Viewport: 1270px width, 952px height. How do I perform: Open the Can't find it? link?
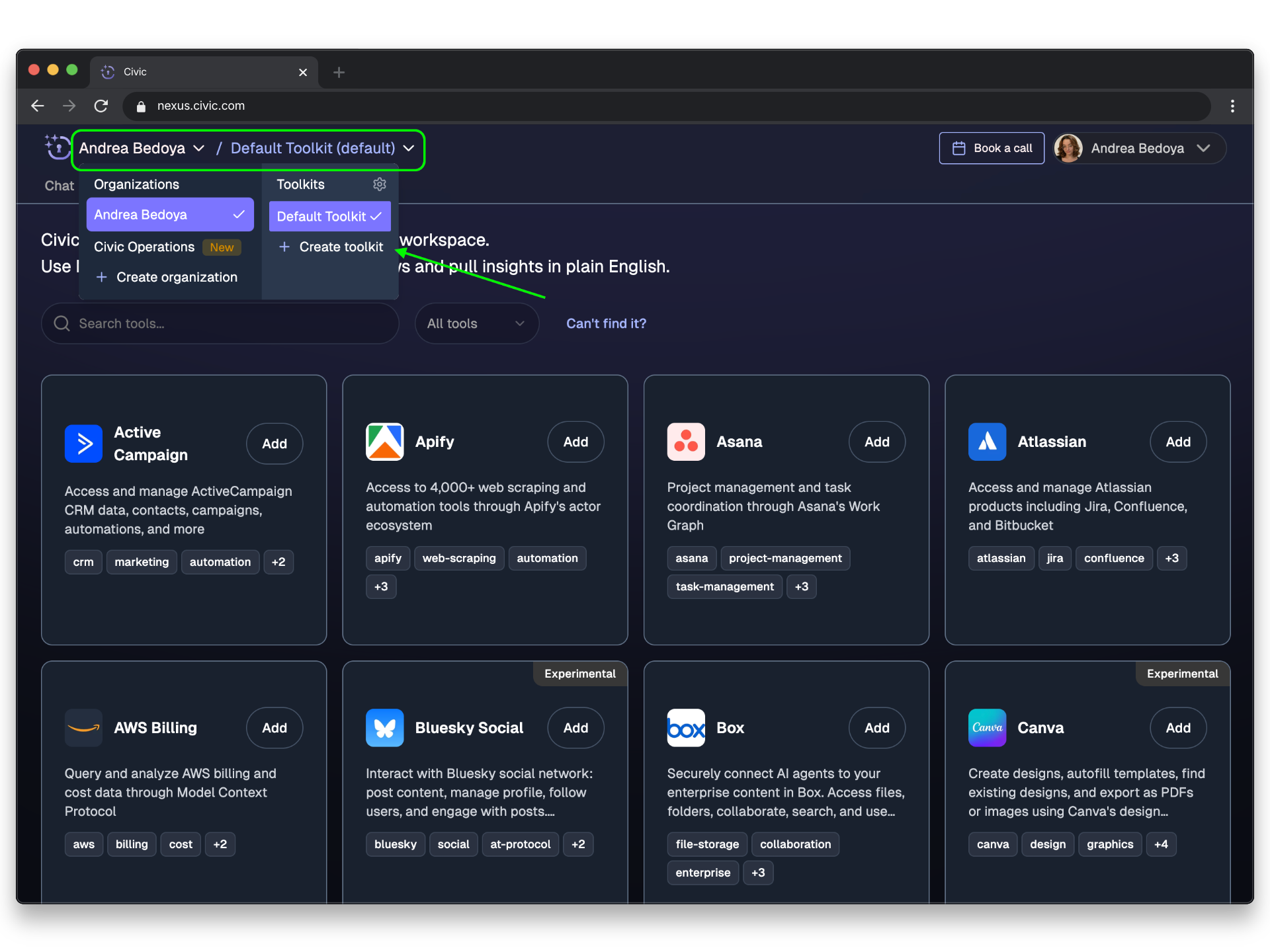[x=606, y=323]
